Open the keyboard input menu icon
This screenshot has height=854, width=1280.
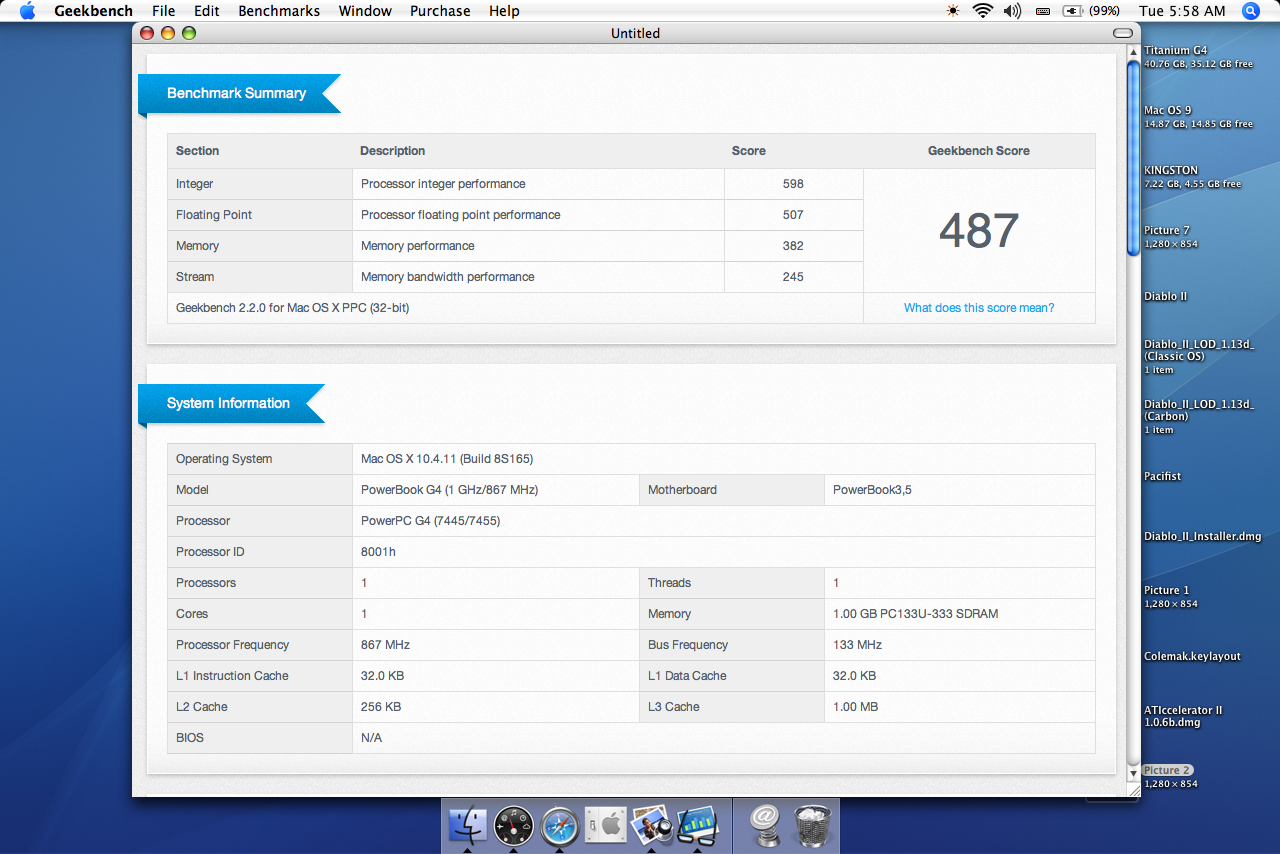point(1043,11)
